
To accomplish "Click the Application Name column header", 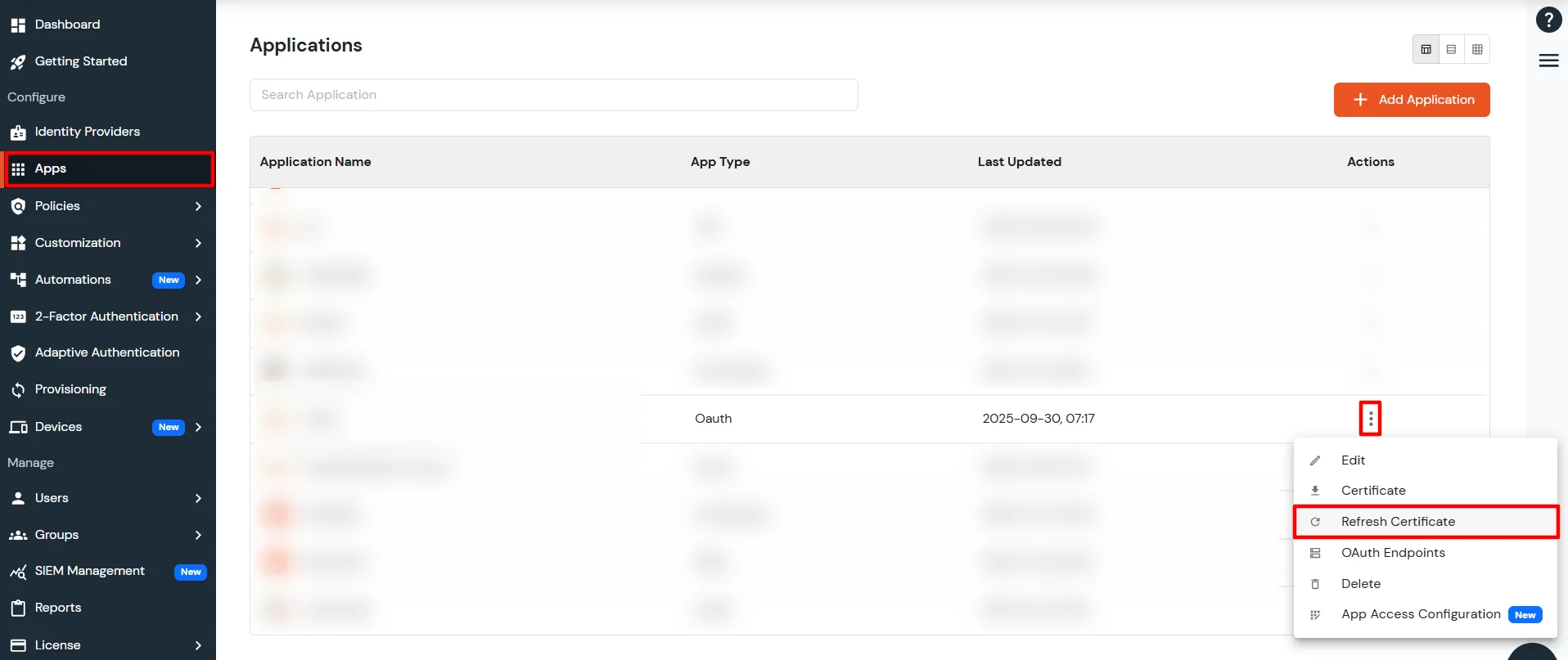I will point(316,162).
